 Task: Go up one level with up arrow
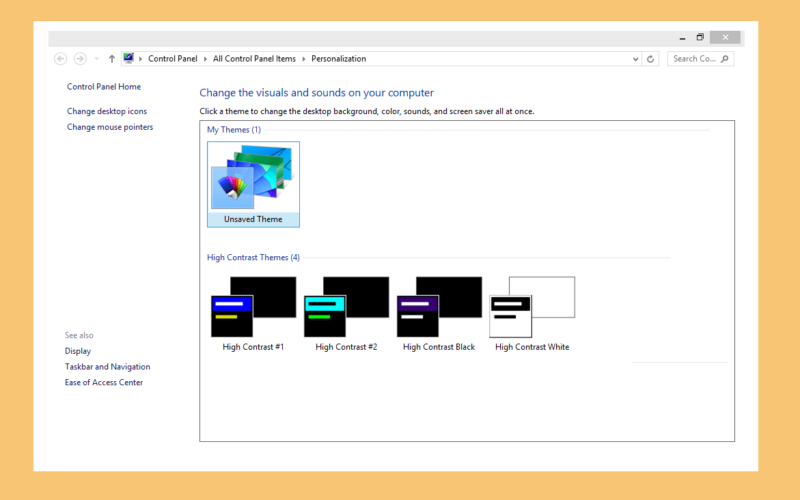[x=111, y=59]
